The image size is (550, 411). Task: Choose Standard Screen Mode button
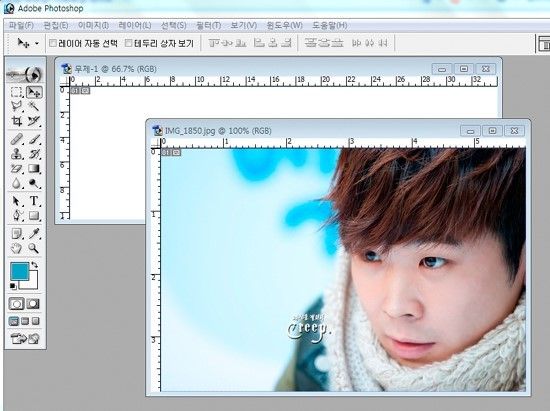(x=14, y=321)
